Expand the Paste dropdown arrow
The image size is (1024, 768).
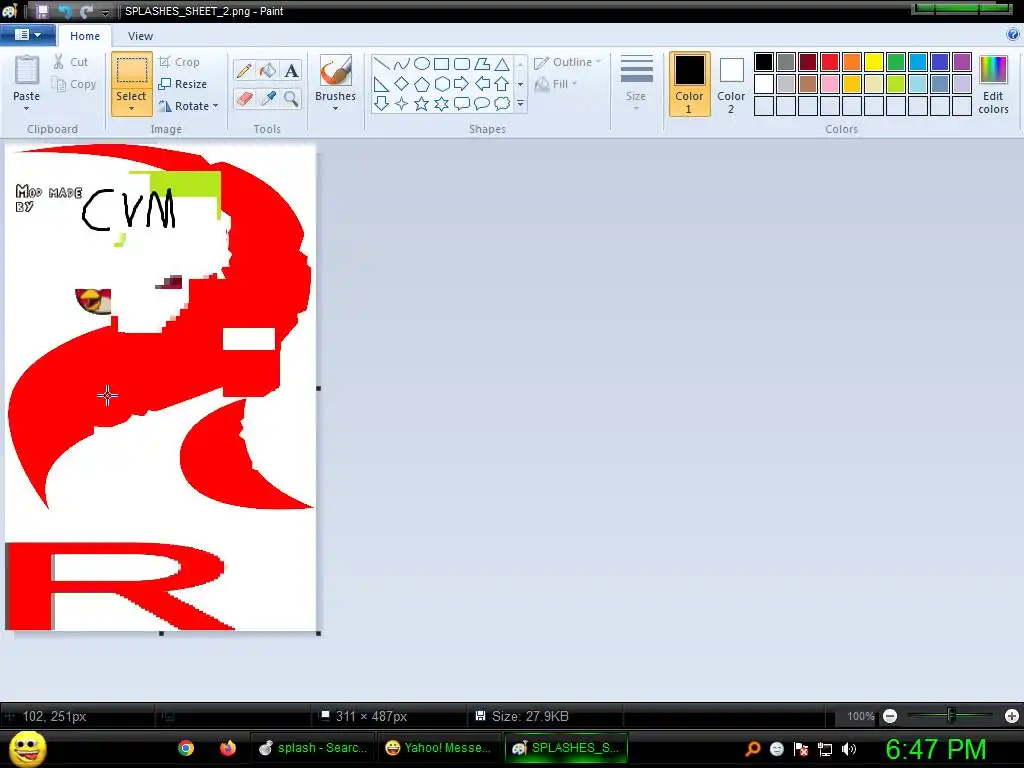pyautogui.click(x=26, y=108)
